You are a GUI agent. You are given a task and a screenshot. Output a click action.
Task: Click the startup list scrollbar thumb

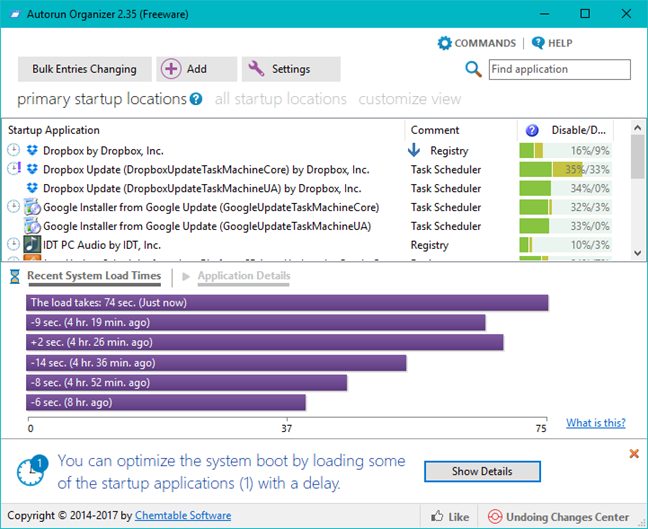(x=638, y=157)
